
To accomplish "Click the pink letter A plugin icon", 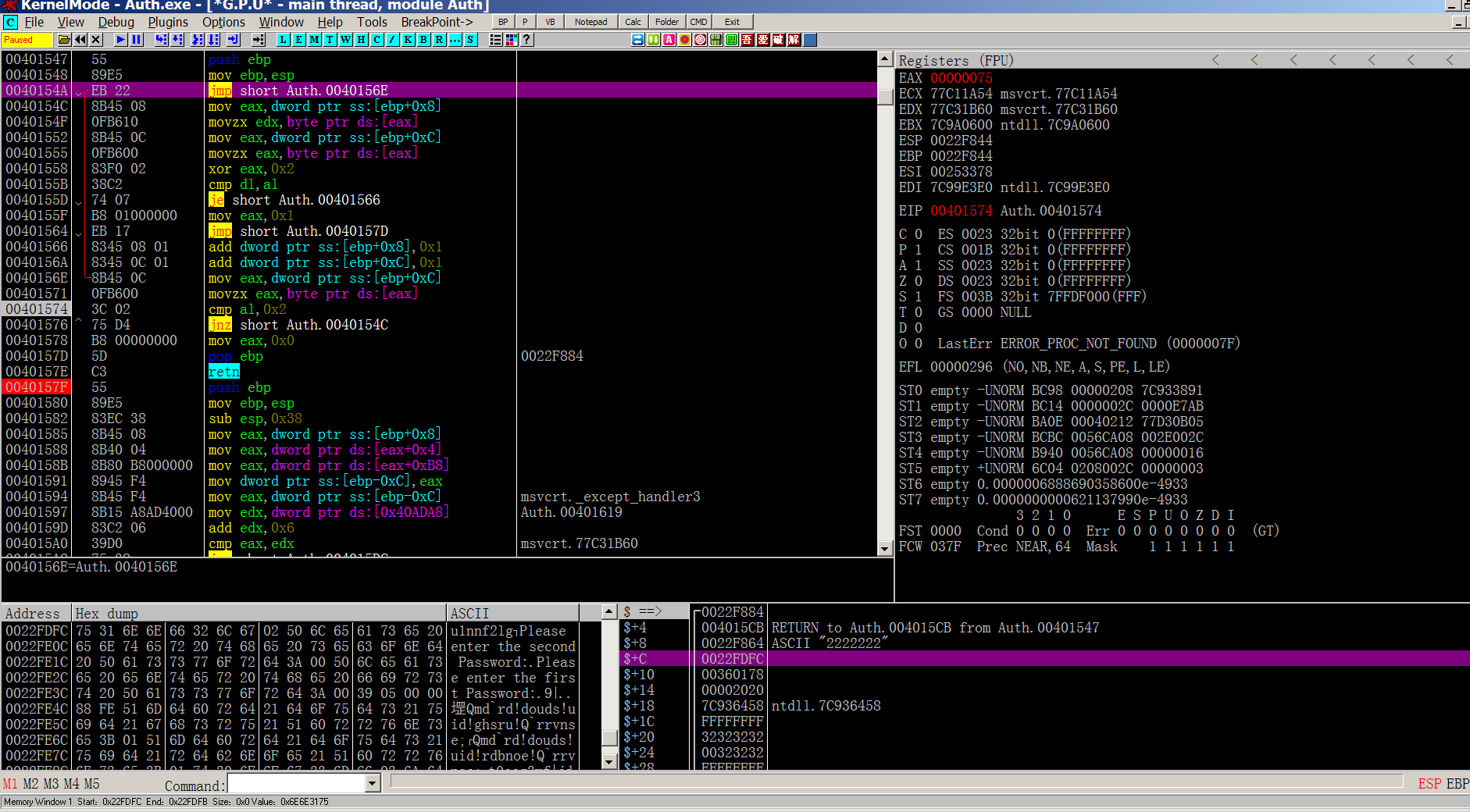I will click(669, 40).
